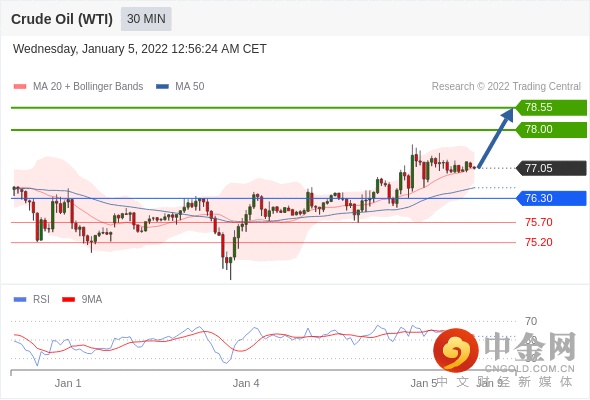Click the Crude Oil (WTI) chart title

click(62, 19)
